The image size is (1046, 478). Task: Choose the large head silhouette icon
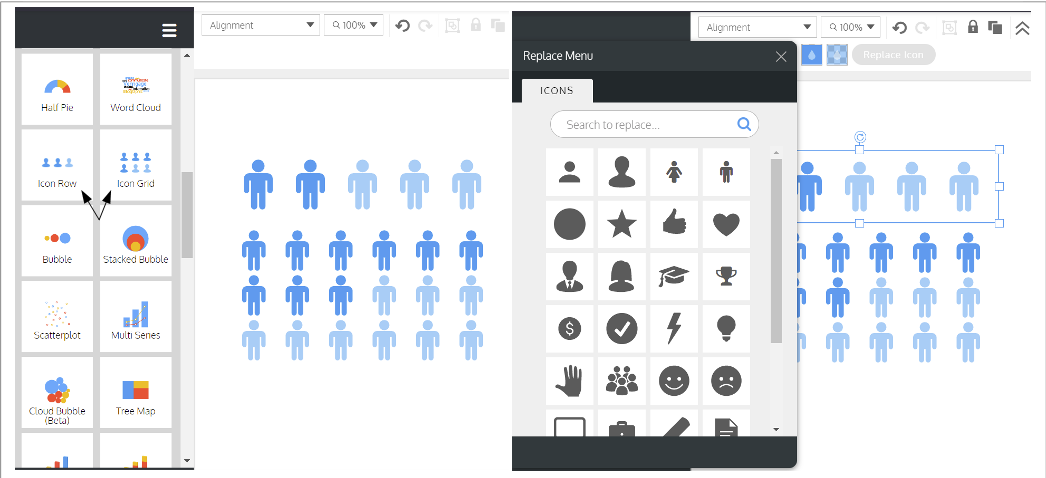[622, 172]
